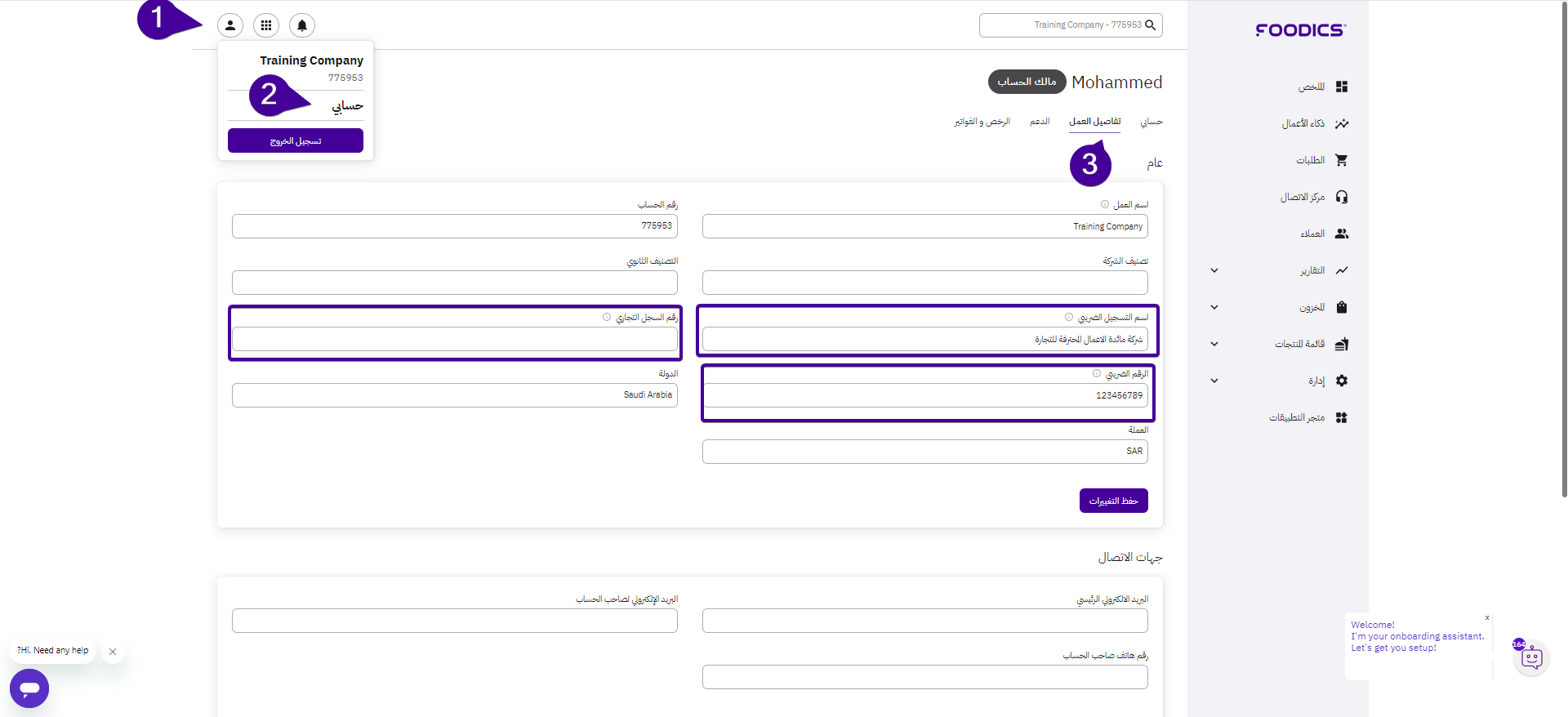1568x717 pixels.
Task: Open the orders shopping cart icon
Action: click(x=1341, y=160)
